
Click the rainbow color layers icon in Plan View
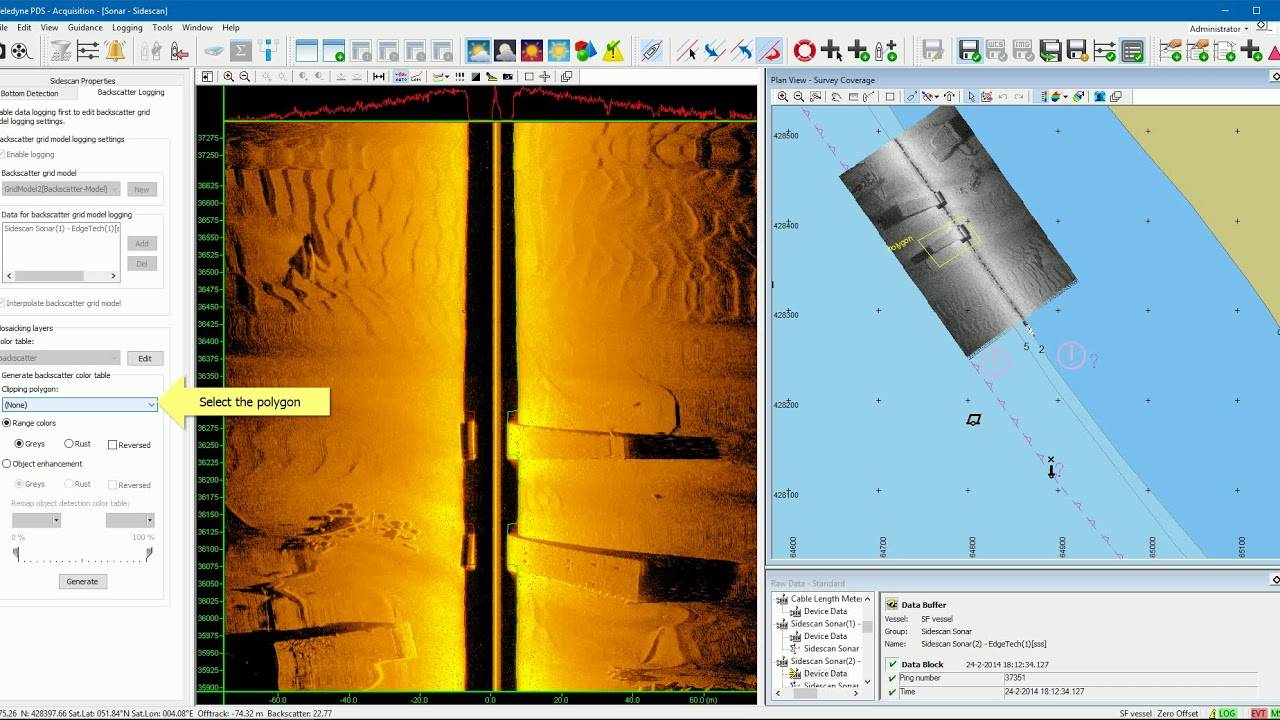coord(1056,97)
